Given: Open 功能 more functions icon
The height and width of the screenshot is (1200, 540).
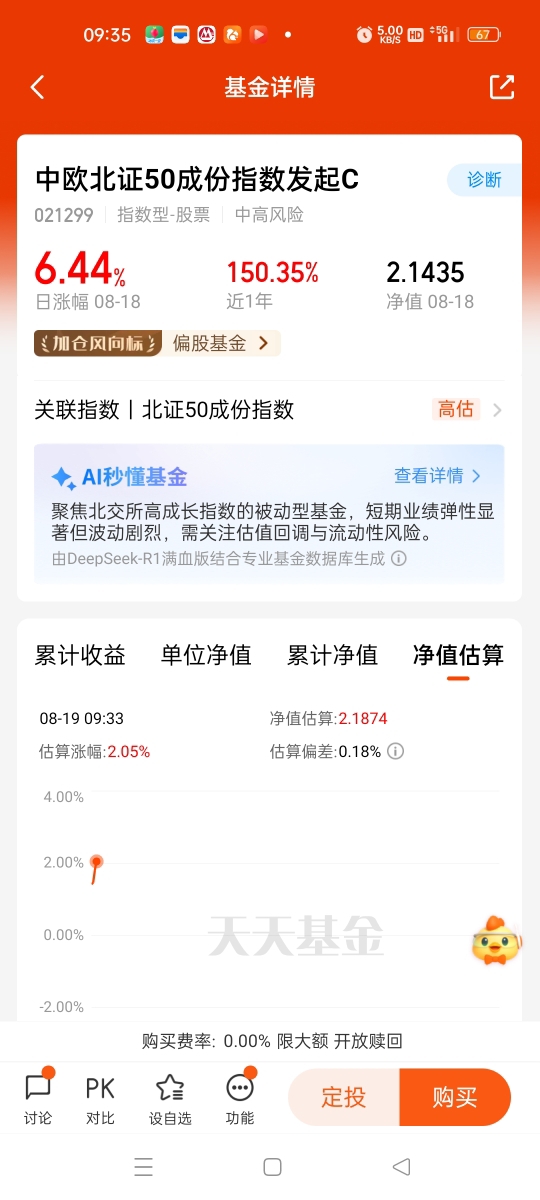Looking at the screenshot, I should 240,1098.
